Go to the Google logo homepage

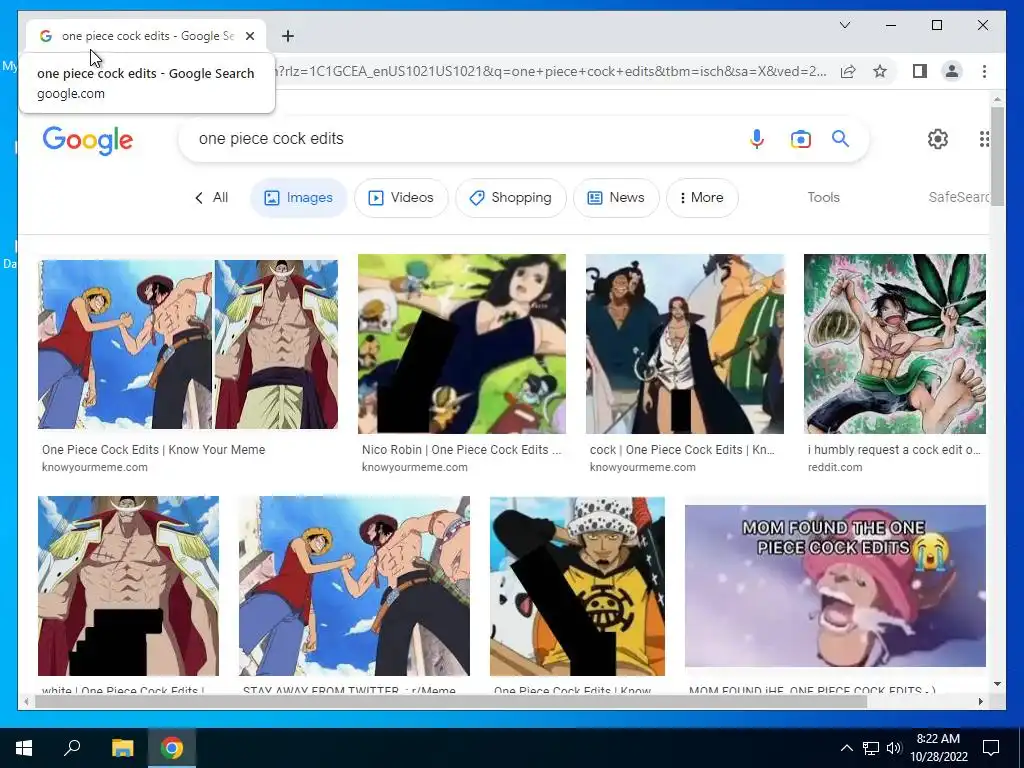click(88, 140)
